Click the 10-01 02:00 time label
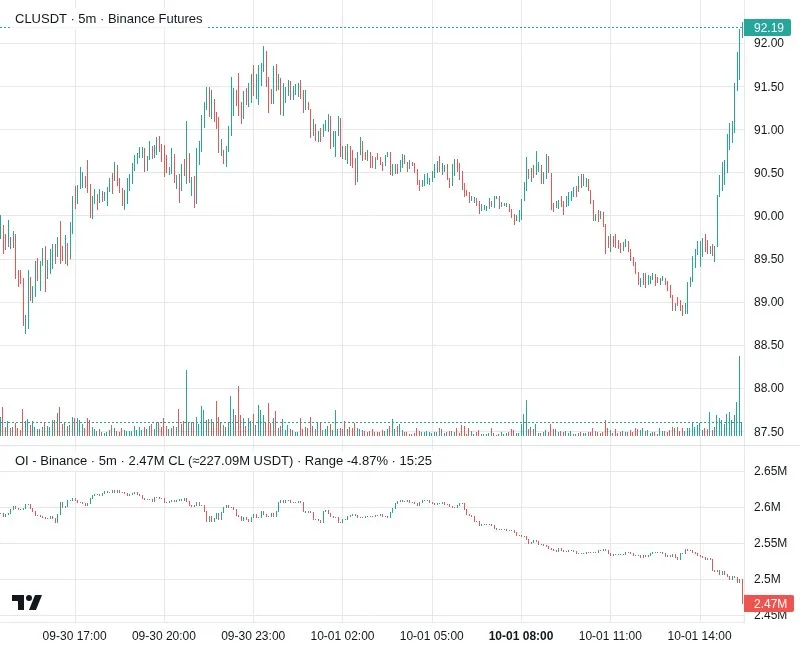The width and height of the screenshot is (800, 650). click(342, 636)
